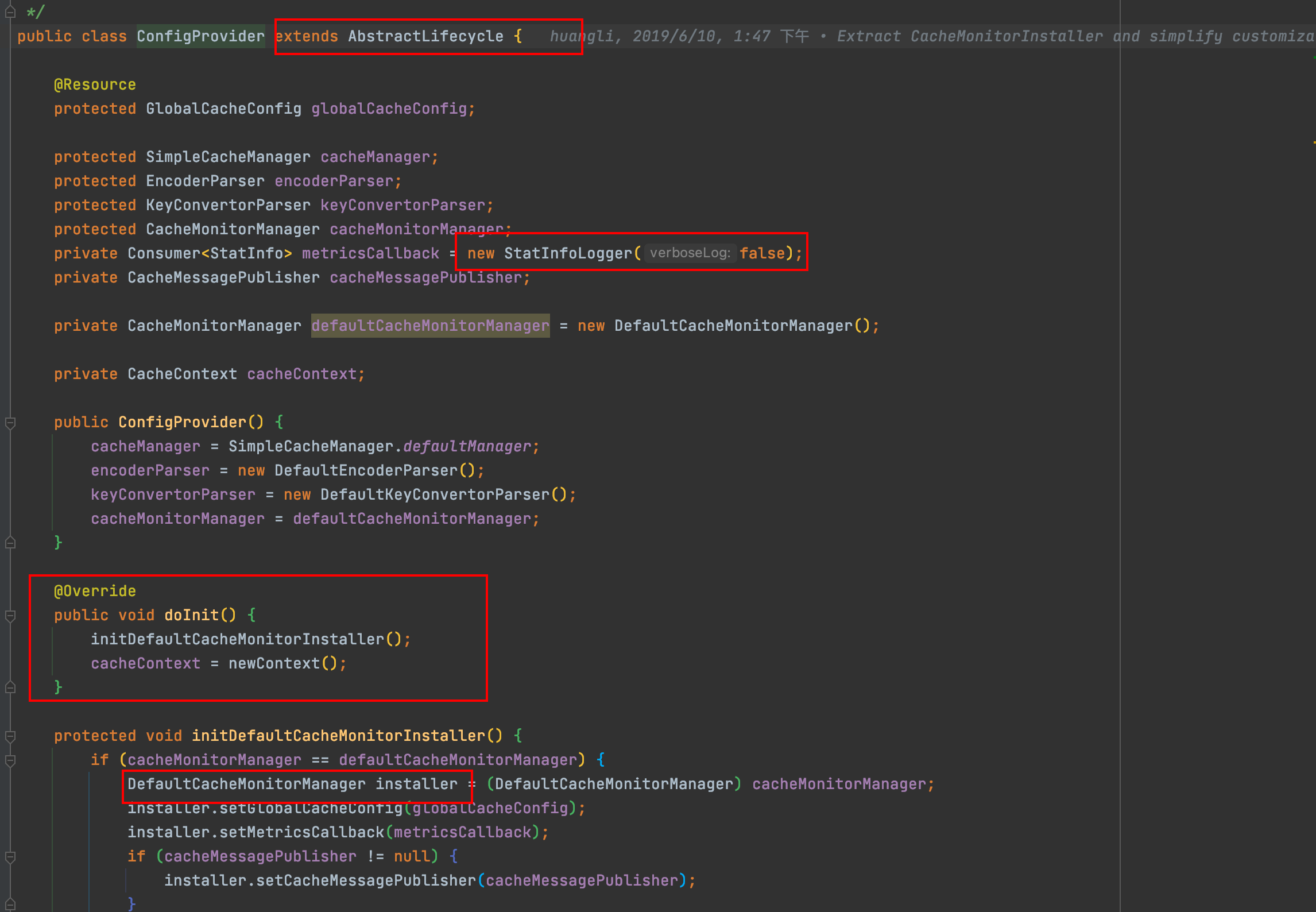Click the AbstractLifecycle superclass name

tap(425, 36)
